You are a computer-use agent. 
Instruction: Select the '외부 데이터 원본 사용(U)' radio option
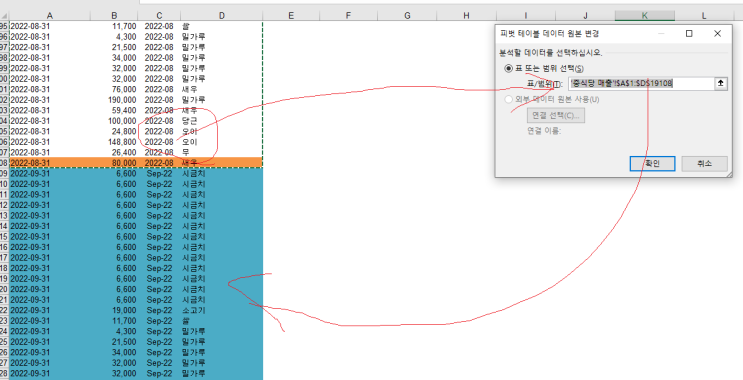508,100
